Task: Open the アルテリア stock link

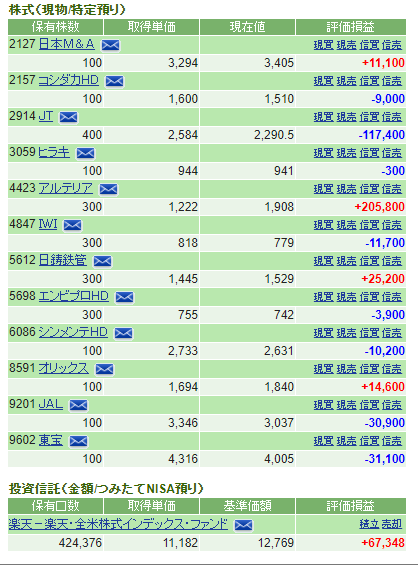Action: [66, 188]
